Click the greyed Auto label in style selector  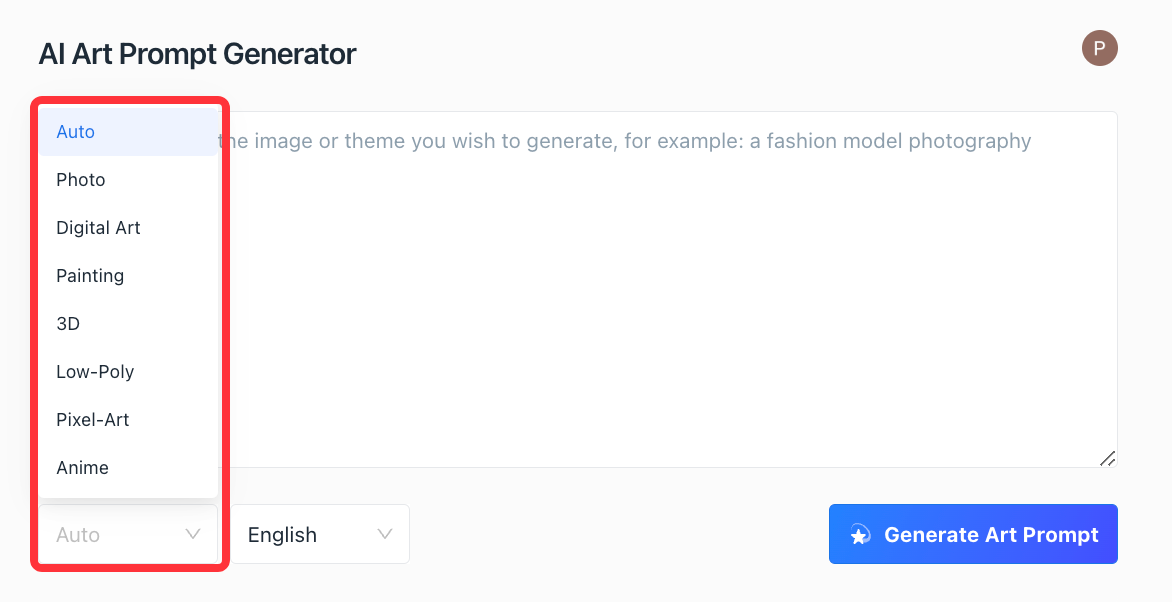tap(78, 535)
